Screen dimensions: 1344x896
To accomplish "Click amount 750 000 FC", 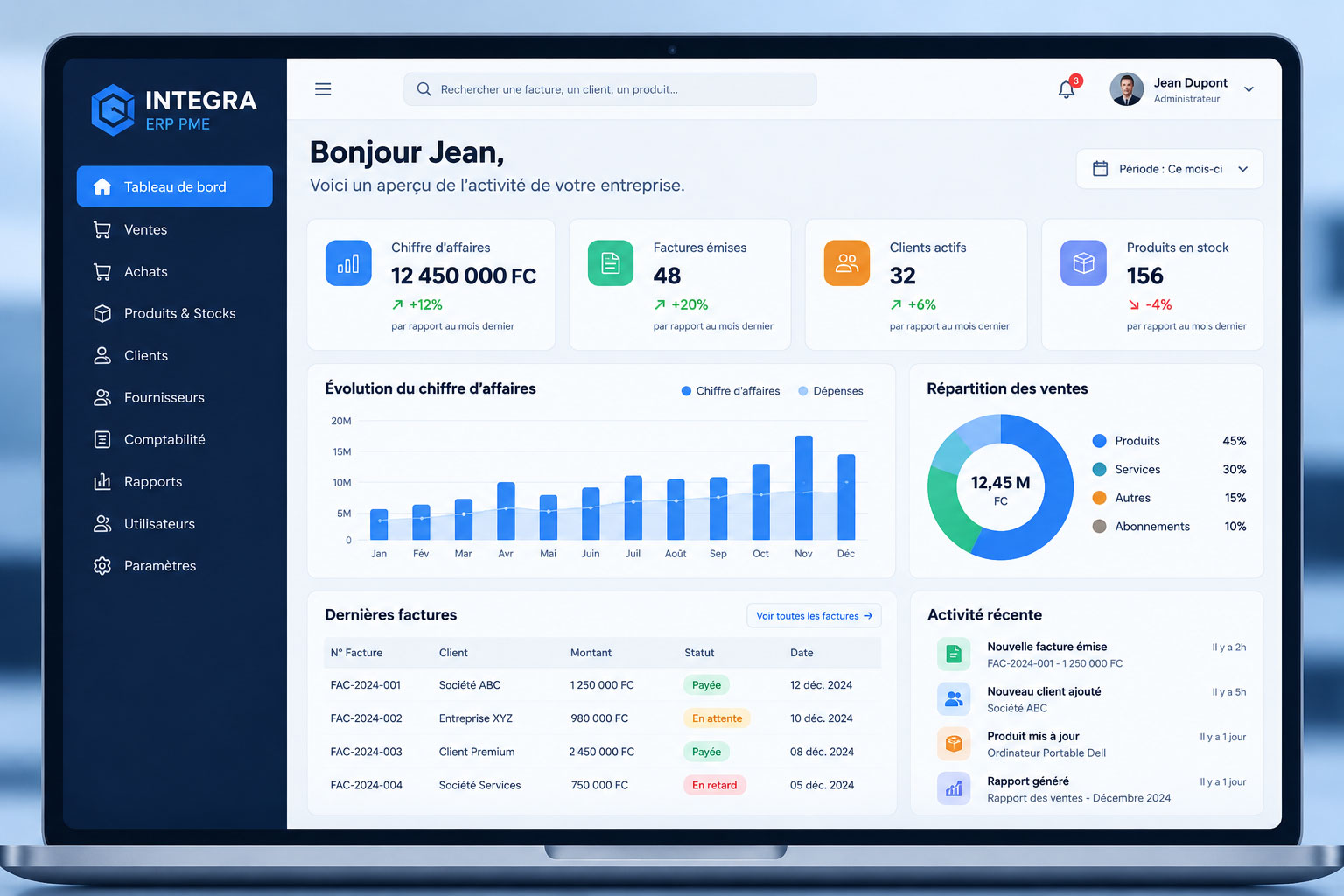I will pos(599,785).
